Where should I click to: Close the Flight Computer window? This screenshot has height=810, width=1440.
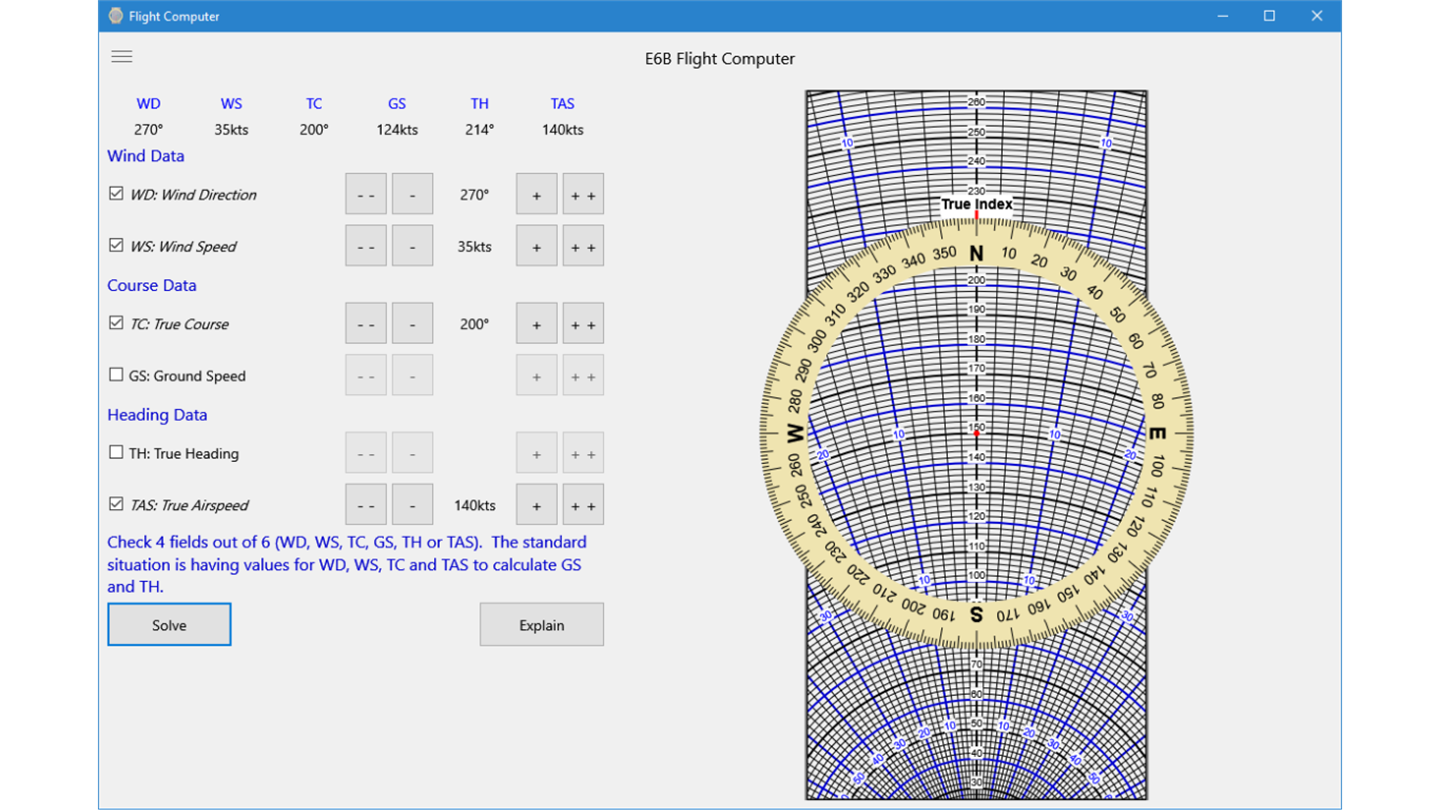pyautogui.click(x=1317, y=16)
